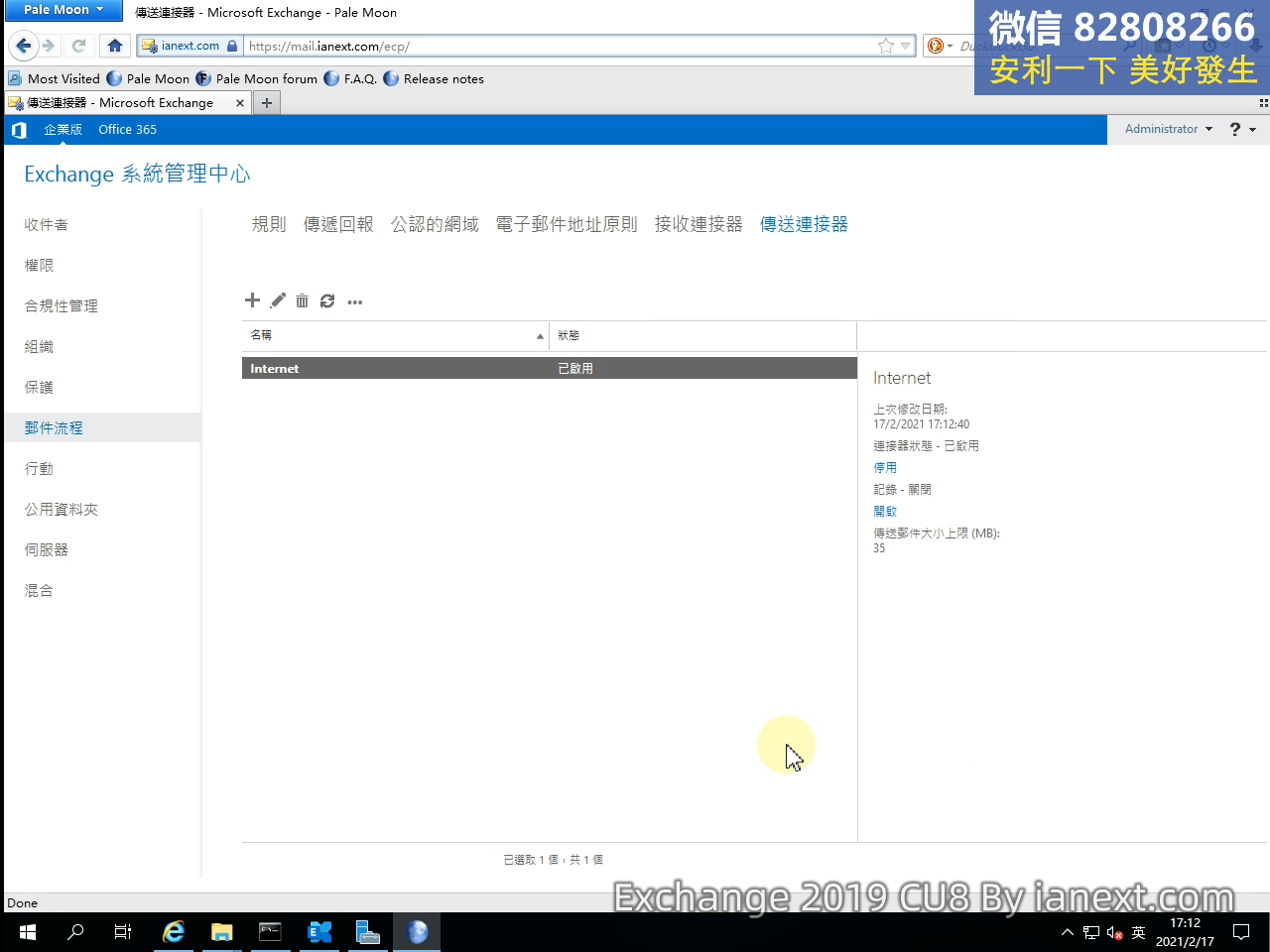Refresh the send connector list

(x=327, y=300)
